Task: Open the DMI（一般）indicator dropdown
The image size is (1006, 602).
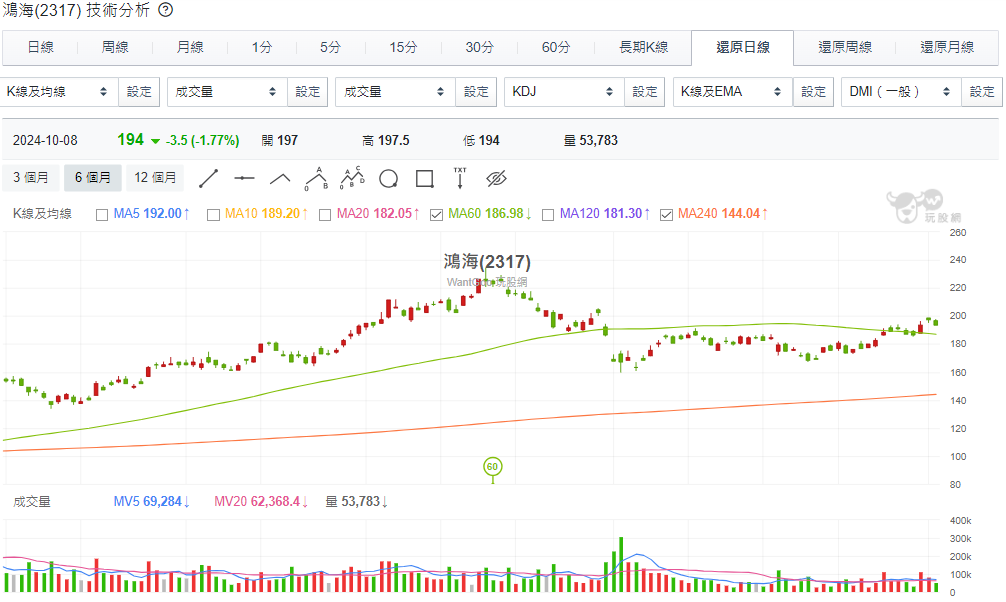Action: [x=901, y=92]
